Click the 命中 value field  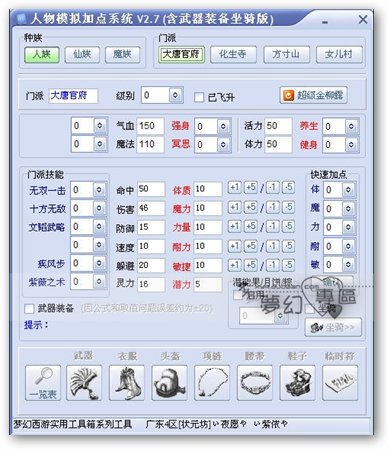click(x=151, y=189)
